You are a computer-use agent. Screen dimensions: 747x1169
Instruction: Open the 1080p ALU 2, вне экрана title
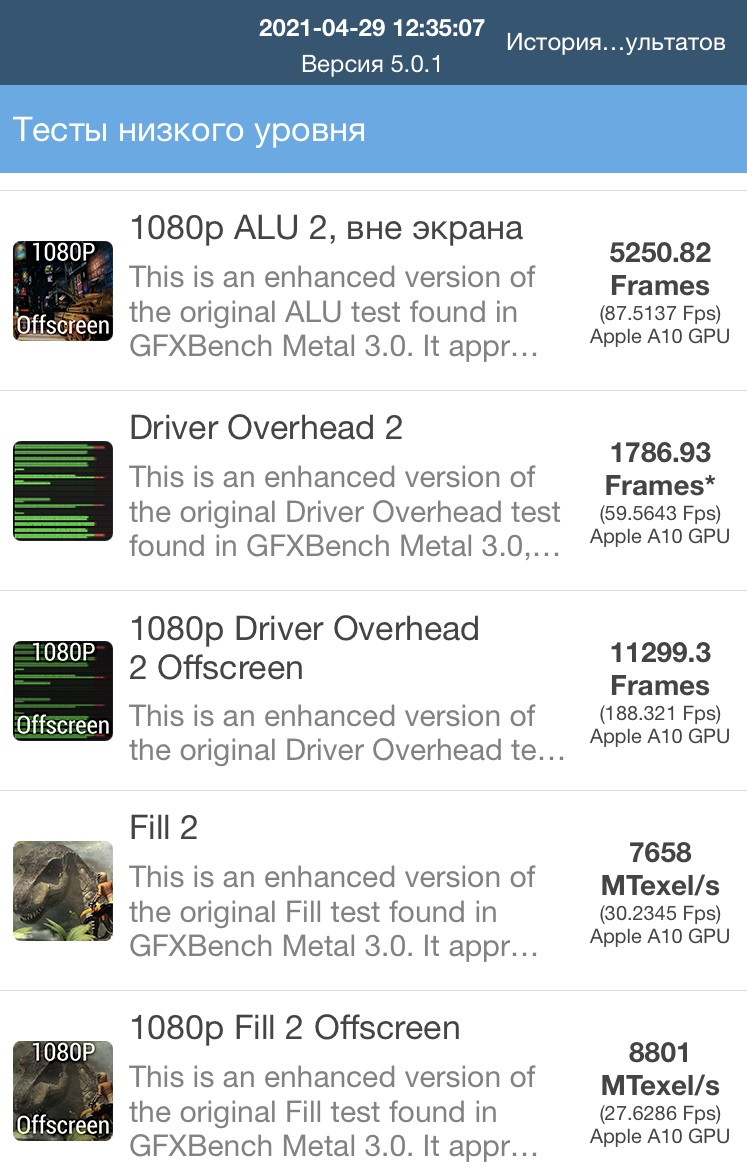coord(326,228)
